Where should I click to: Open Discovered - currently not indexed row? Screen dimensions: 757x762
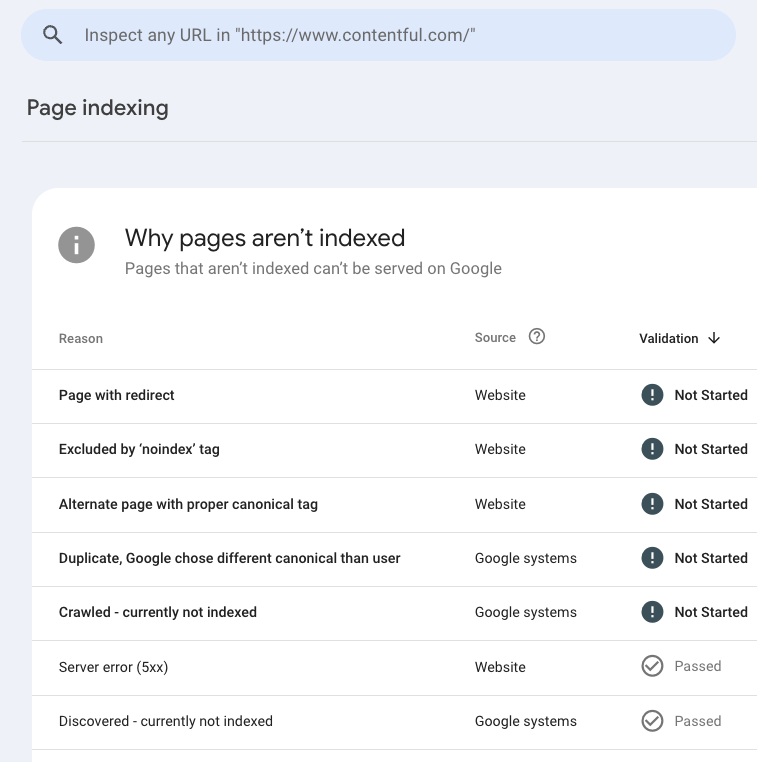click(166, 721)
